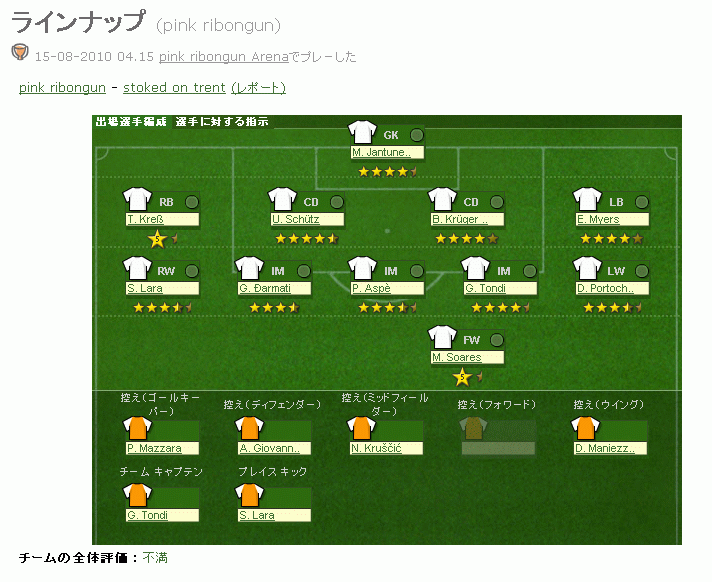Click the match cup icon beside the date
Viewport: 712px width, 582px height.
pos(20,53)
